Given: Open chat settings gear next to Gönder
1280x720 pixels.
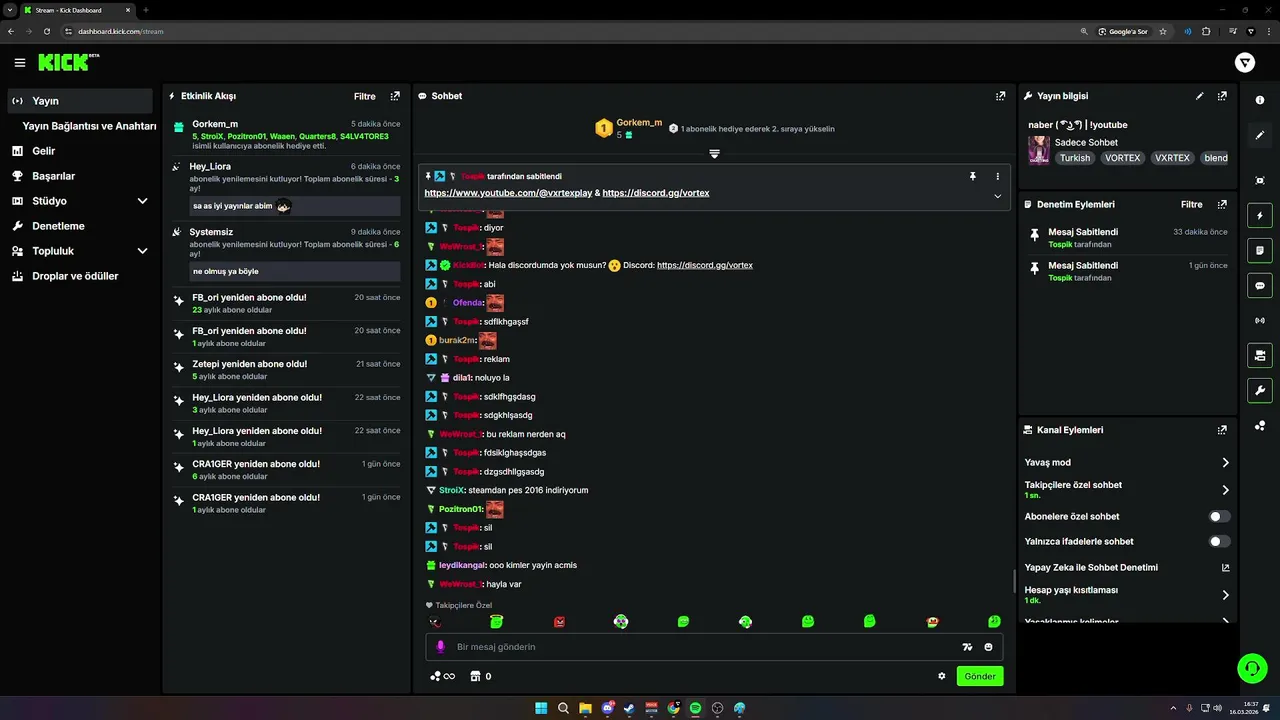Looking at the screenshot, I should (x=941, y=676).
